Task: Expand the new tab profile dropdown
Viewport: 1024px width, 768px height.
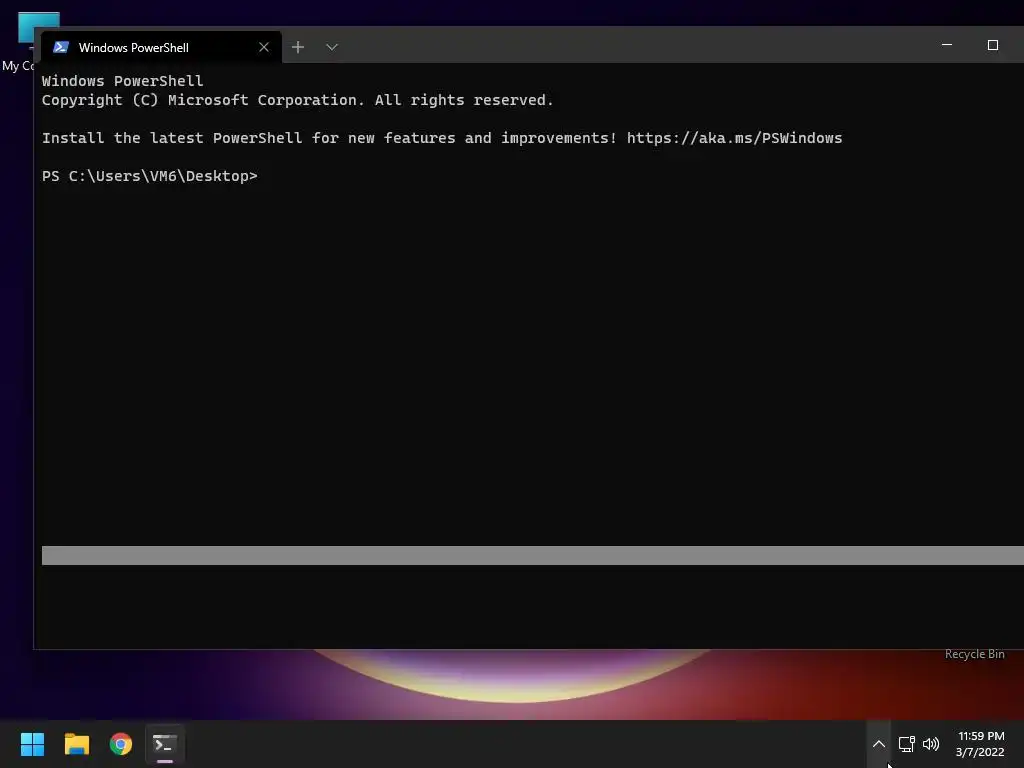Action: pos(332,47)
